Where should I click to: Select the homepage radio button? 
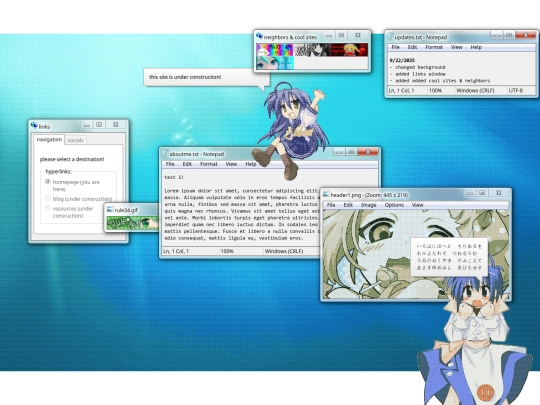pos(48,181)
